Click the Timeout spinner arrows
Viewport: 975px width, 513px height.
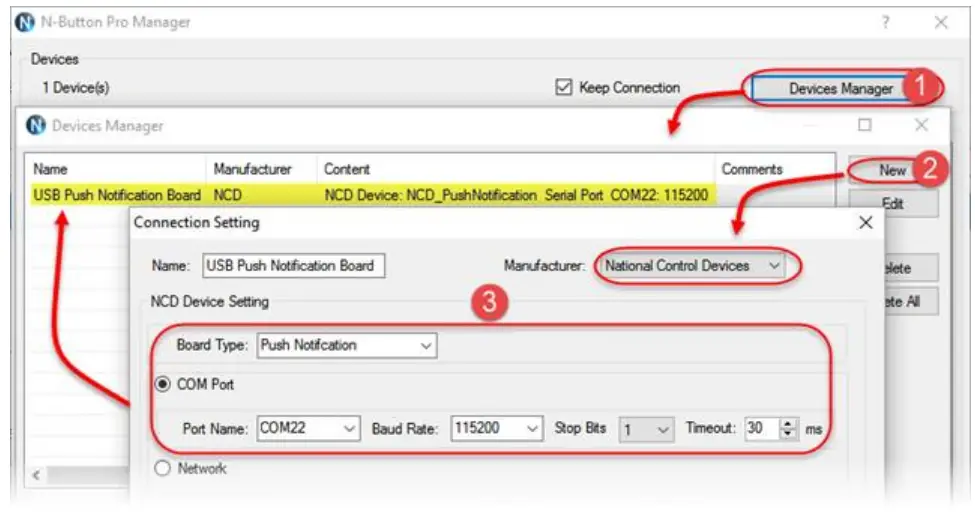(788, 428)
